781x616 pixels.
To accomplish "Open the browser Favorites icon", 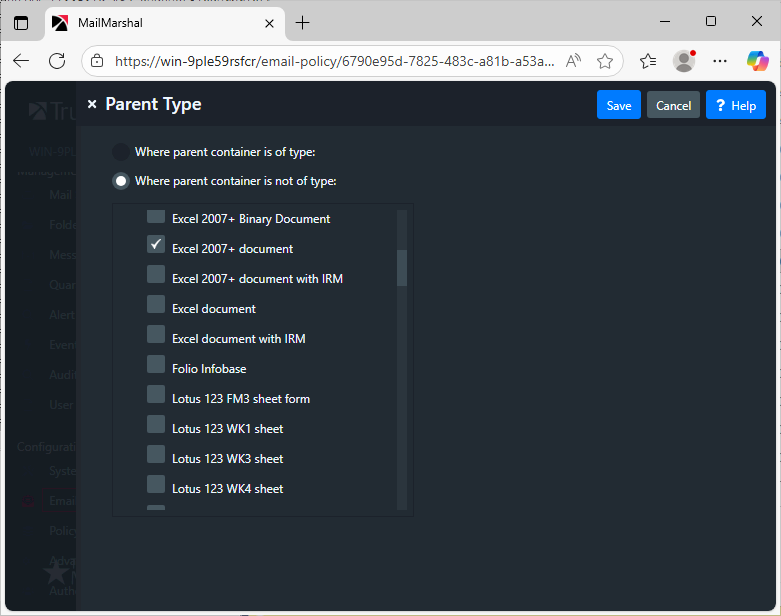I will [x=648, y=61].
